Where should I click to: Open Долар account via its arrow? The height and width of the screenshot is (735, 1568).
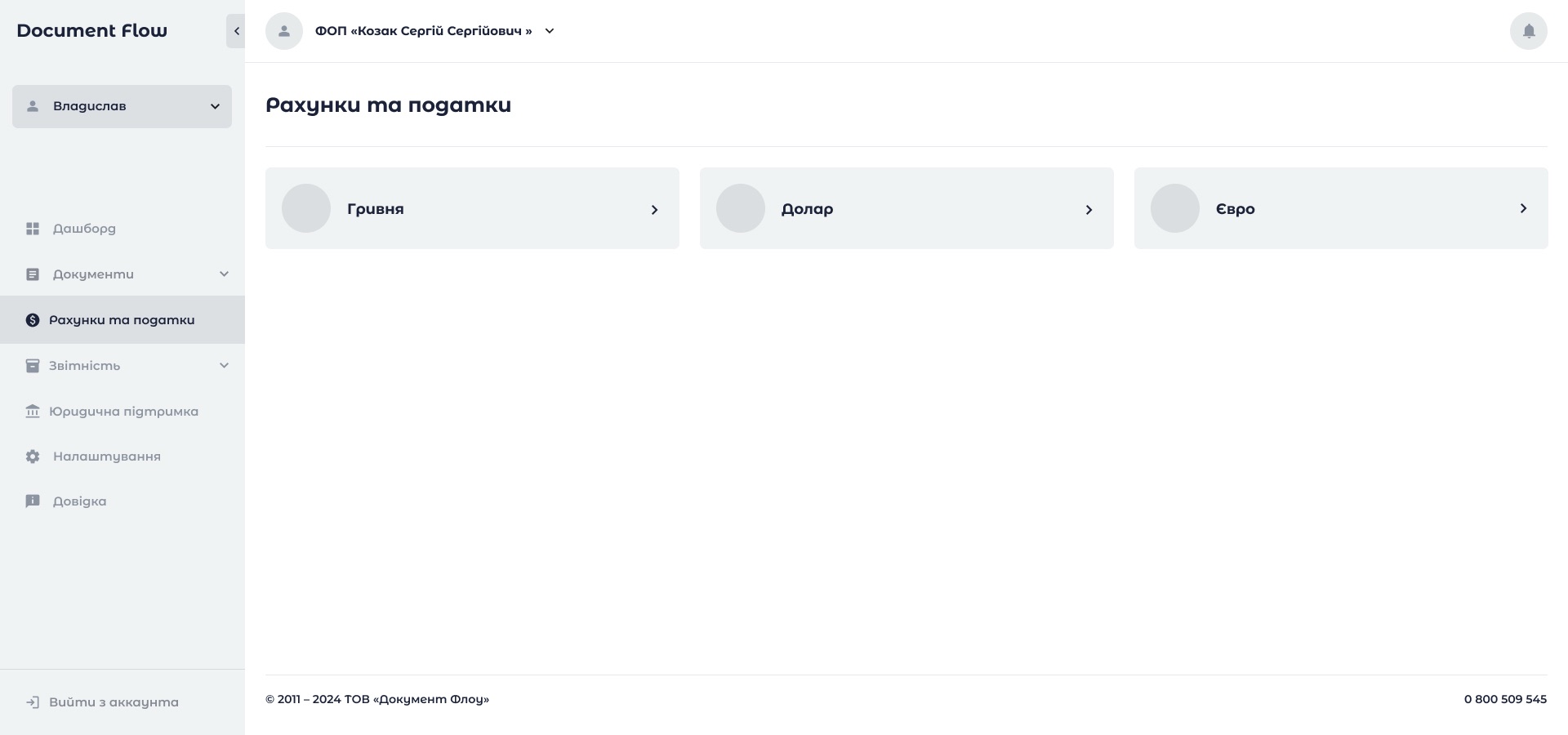click(x=1089, y=210)
